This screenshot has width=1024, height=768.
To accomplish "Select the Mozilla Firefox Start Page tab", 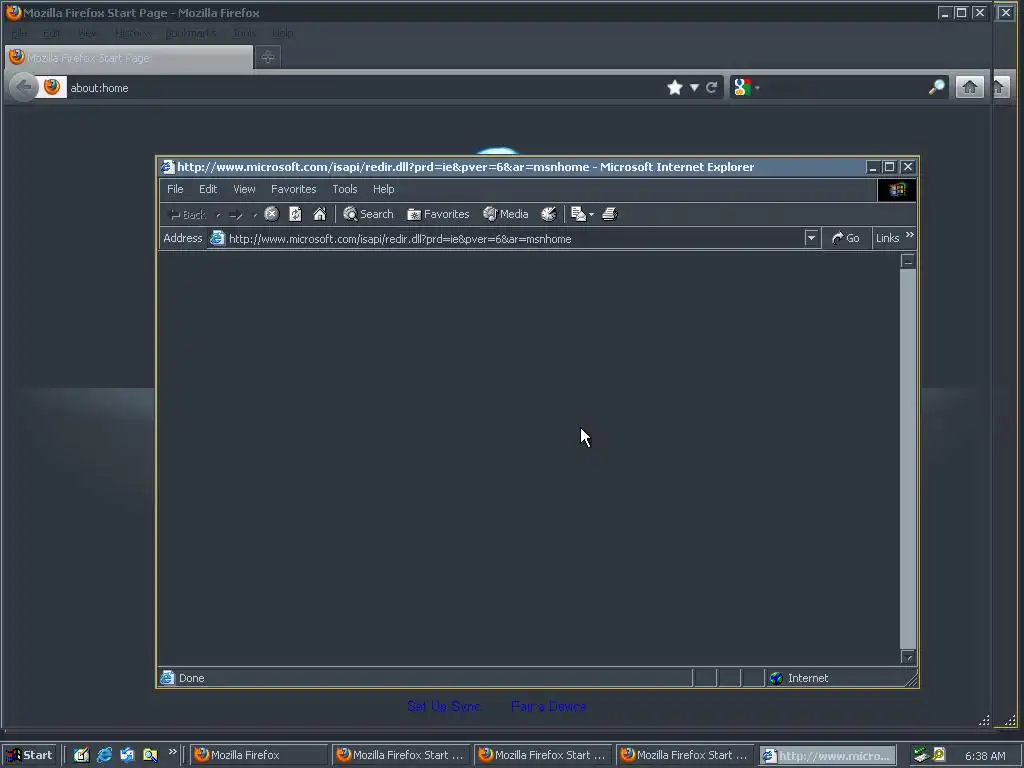I will click(x=129, y=57).
